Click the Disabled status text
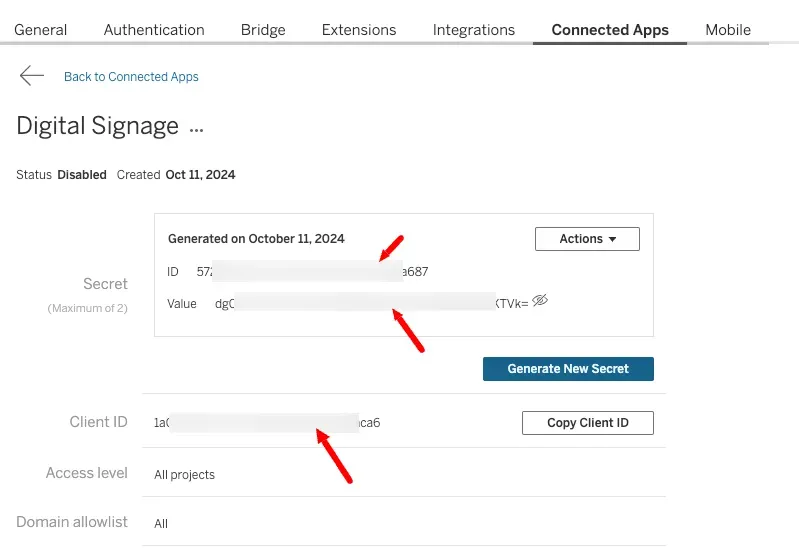 [x=82, y=175]
